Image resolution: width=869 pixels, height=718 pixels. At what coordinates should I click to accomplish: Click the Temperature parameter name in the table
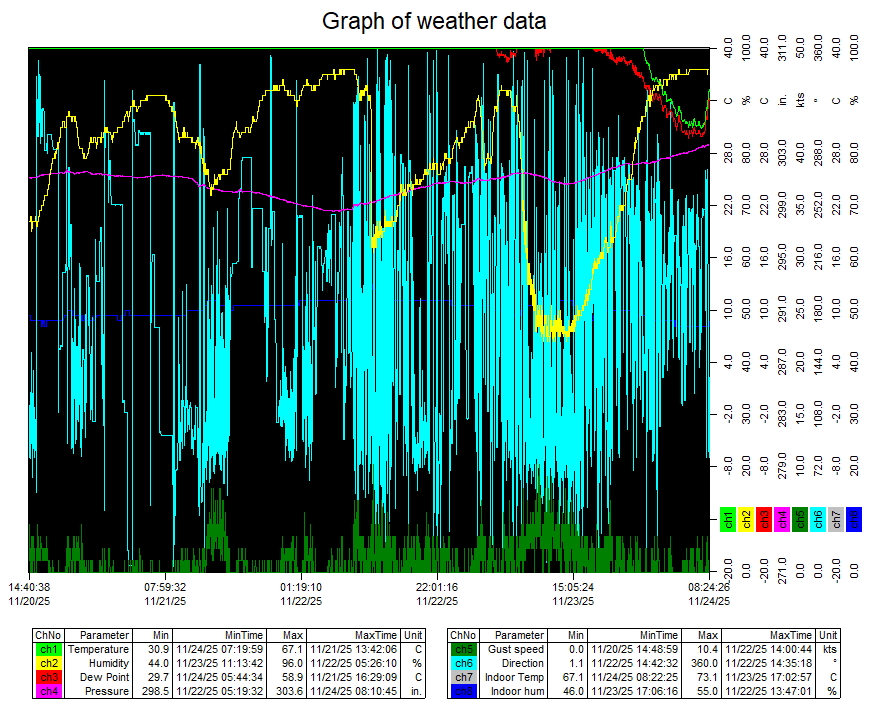(98, 649)
